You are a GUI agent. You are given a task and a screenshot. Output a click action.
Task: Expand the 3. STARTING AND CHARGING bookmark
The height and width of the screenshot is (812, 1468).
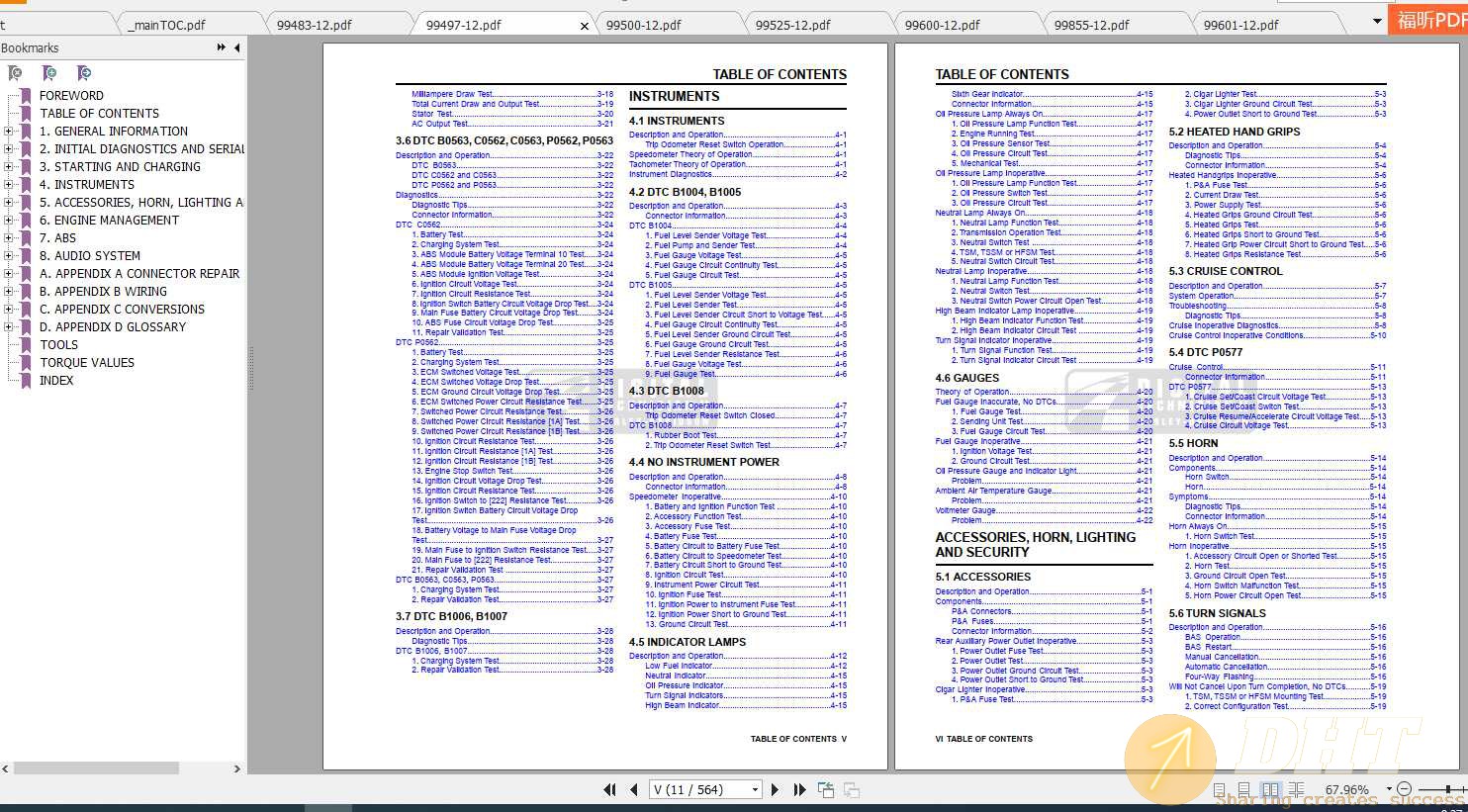point(8,167)
